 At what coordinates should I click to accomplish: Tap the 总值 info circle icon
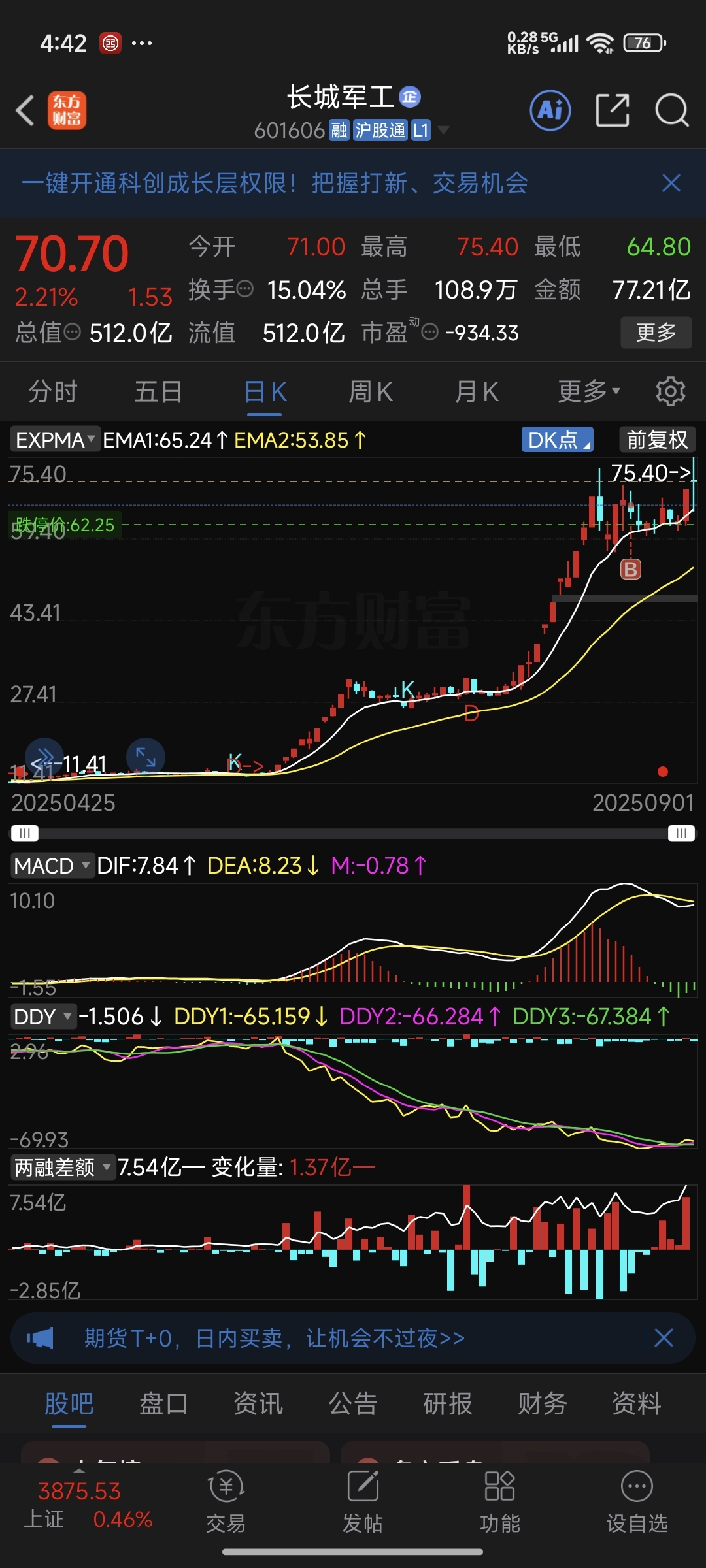point(73,333)
